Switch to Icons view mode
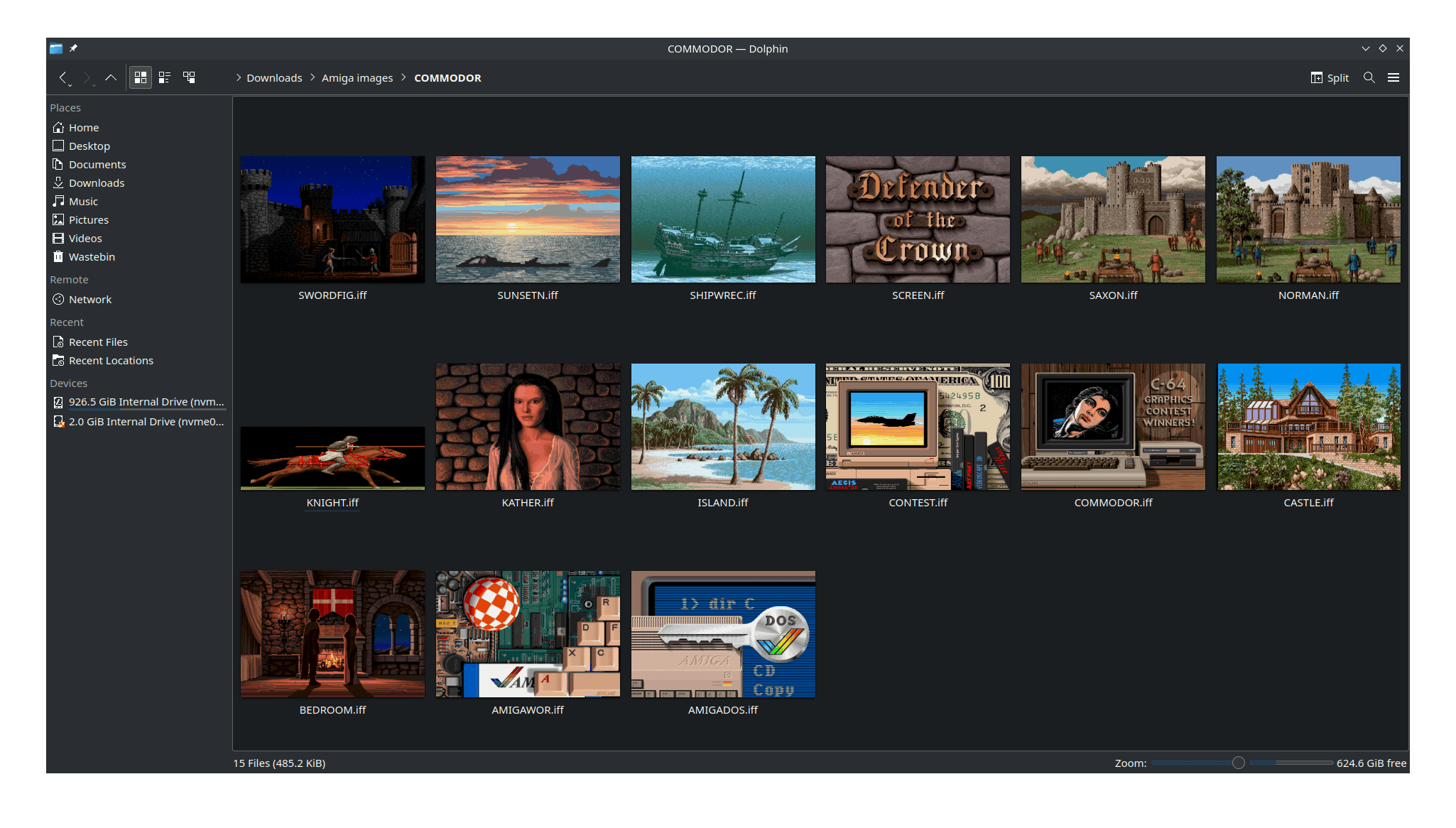Viewport: 1456px width, 828px height. pyautogui.click(x=141, y=77)
